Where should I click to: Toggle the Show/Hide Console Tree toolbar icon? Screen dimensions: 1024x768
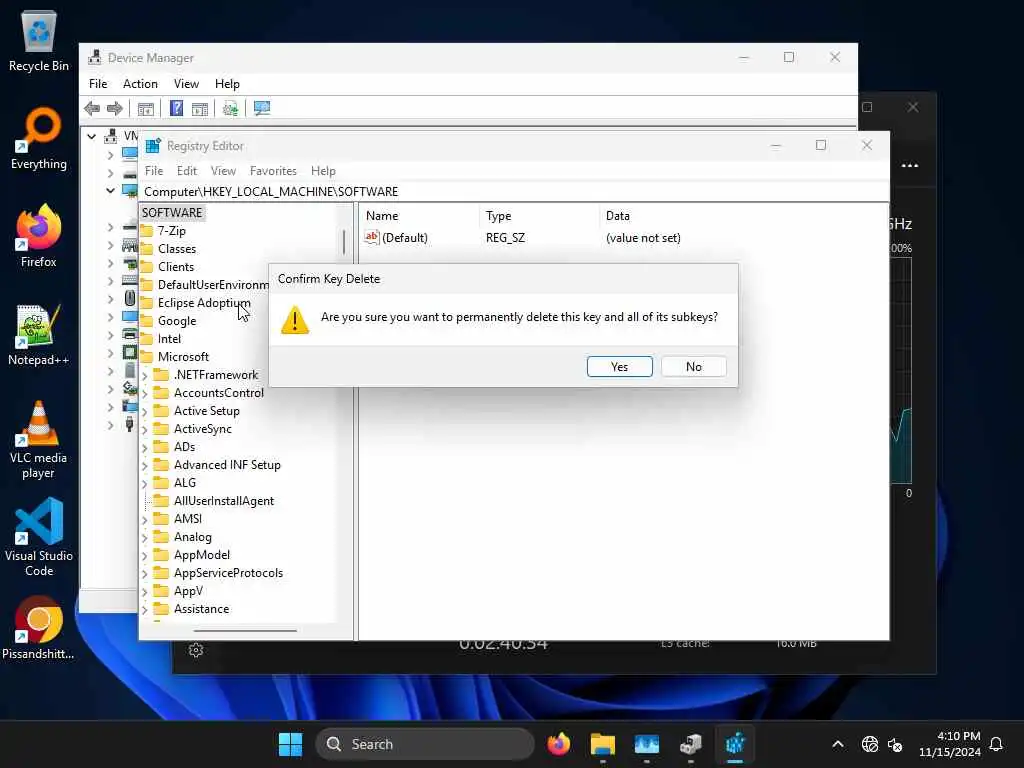coord(146,108)
